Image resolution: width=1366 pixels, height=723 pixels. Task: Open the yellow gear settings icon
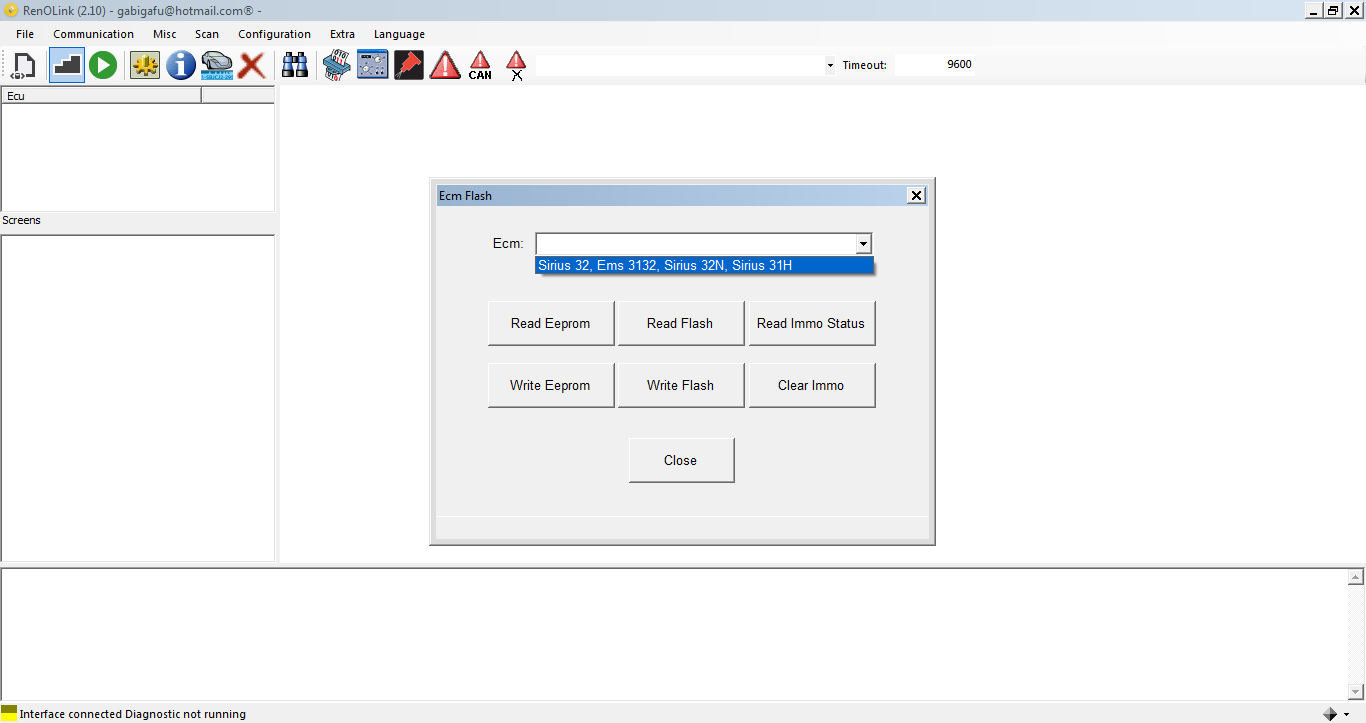click(145, 66)
